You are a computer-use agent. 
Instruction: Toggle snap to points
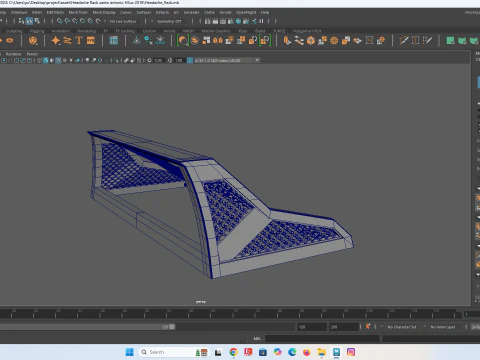75,21
